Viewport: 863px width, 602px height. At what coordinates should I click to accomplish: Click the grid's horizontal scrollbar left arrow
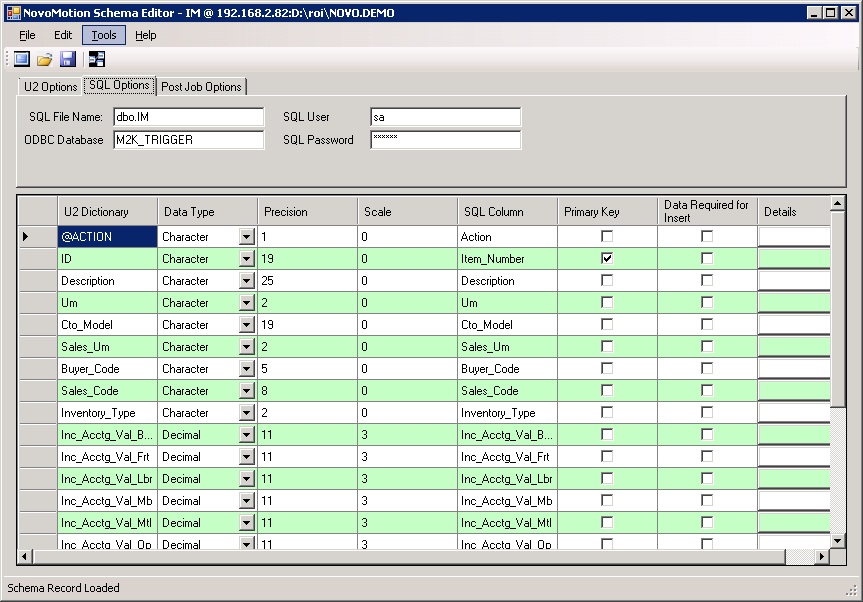coord(25,556)
